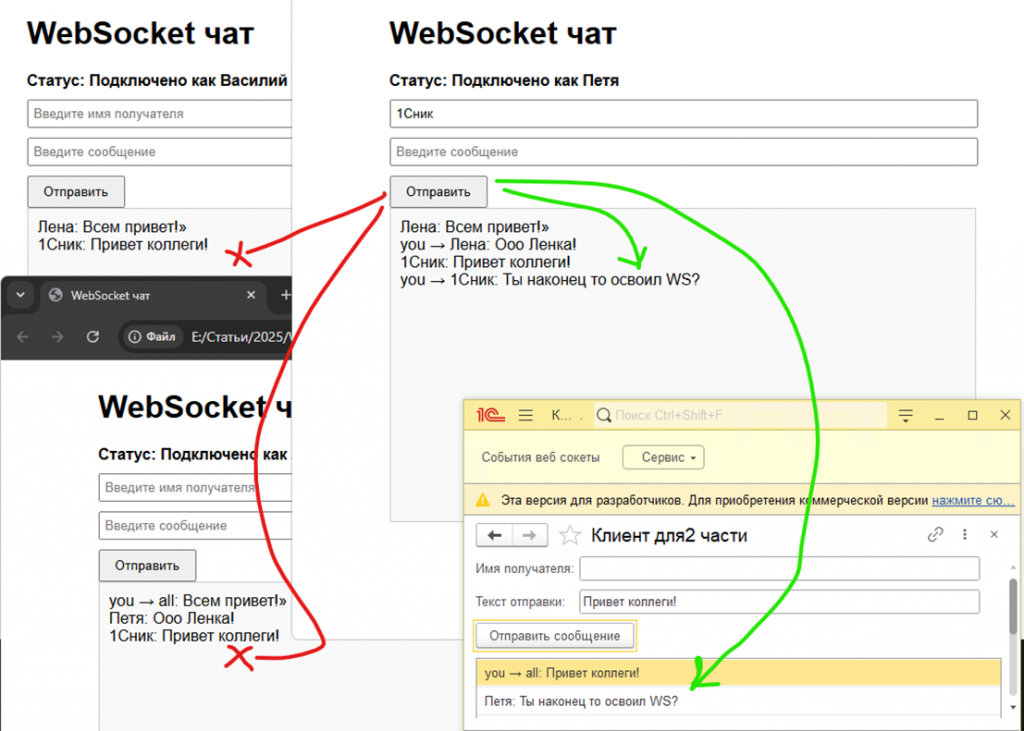Screen dimensions: 1024x731
Task: Click Отправить in Петя's chat window
Action: point(438,192)
